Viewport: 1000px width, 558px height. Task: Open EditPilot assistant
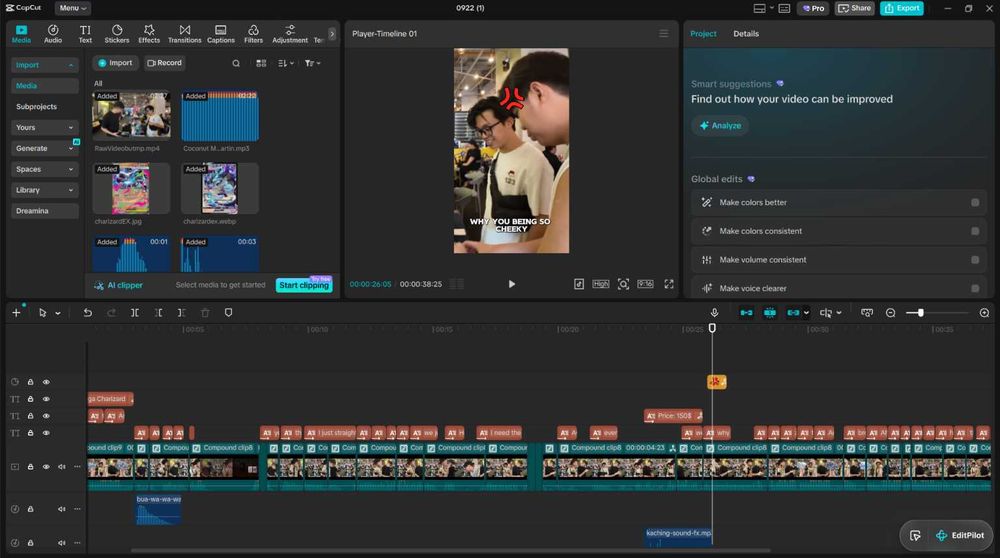[x=960, y=535]
